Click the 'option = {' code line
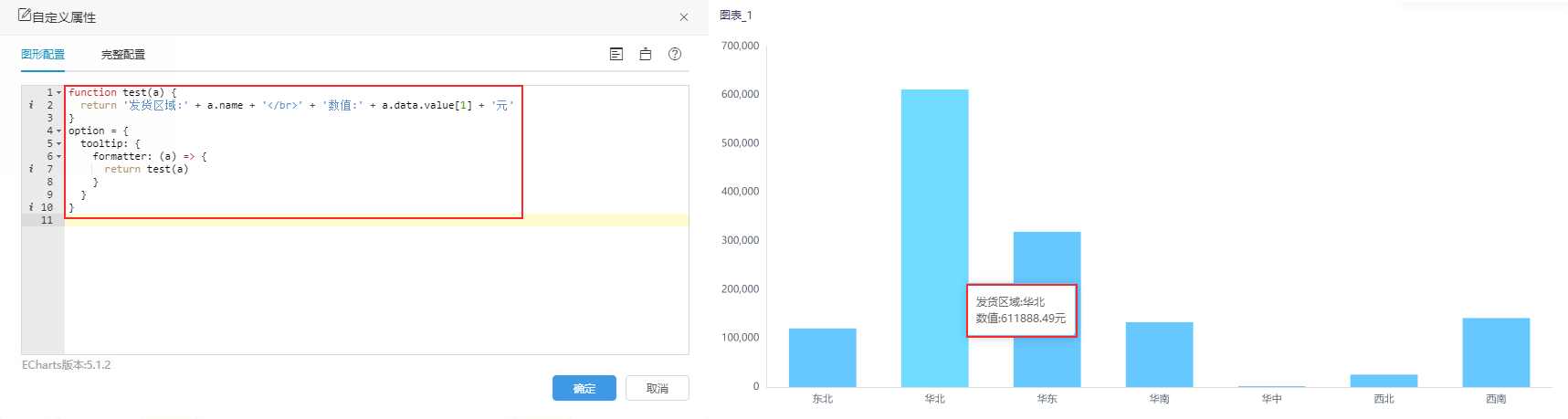This screenshot has width=1568, height=419. coord(99,131)
